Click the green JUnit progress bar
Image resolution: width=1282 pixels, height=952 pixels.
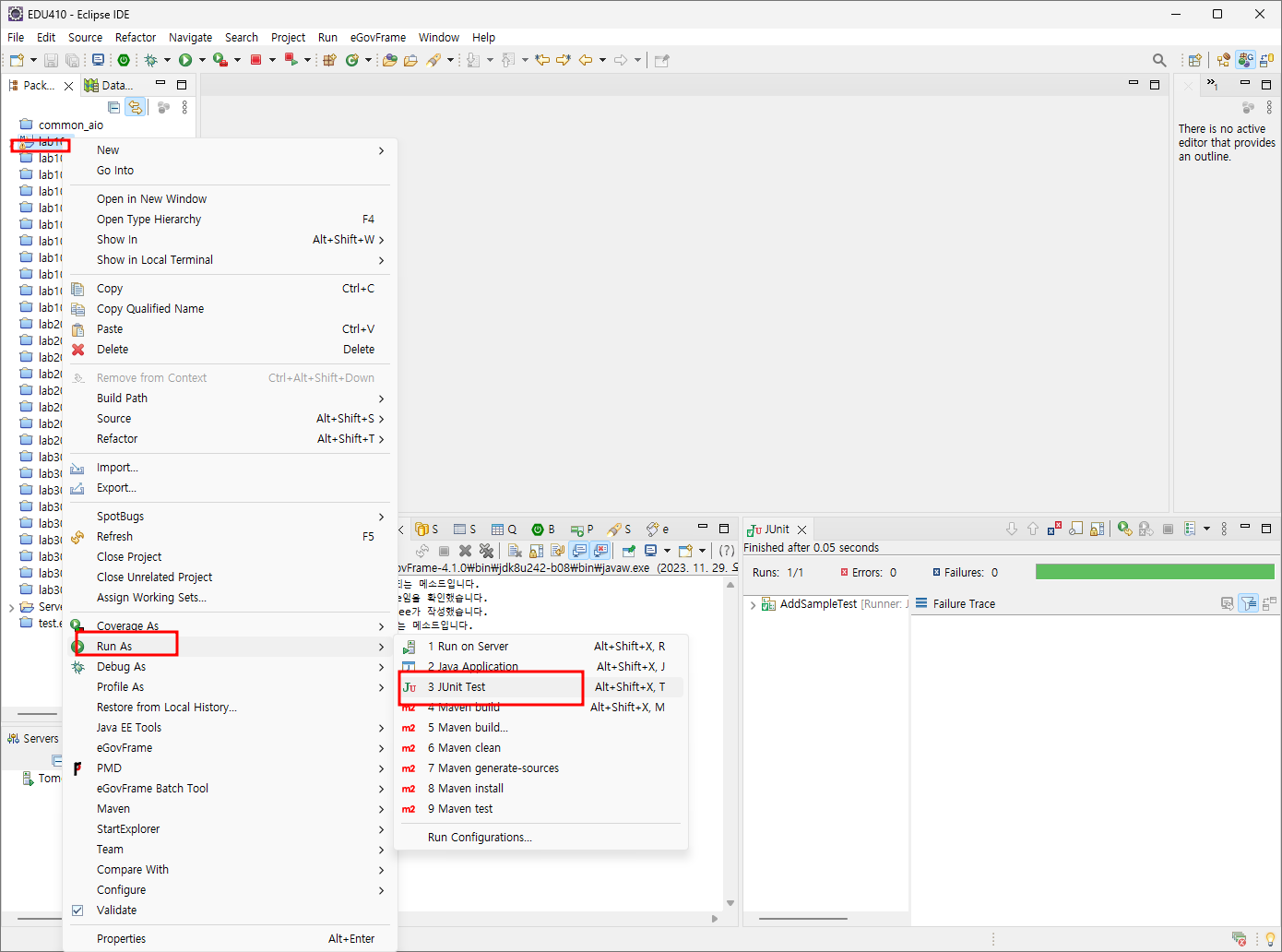pos(1155,572)
